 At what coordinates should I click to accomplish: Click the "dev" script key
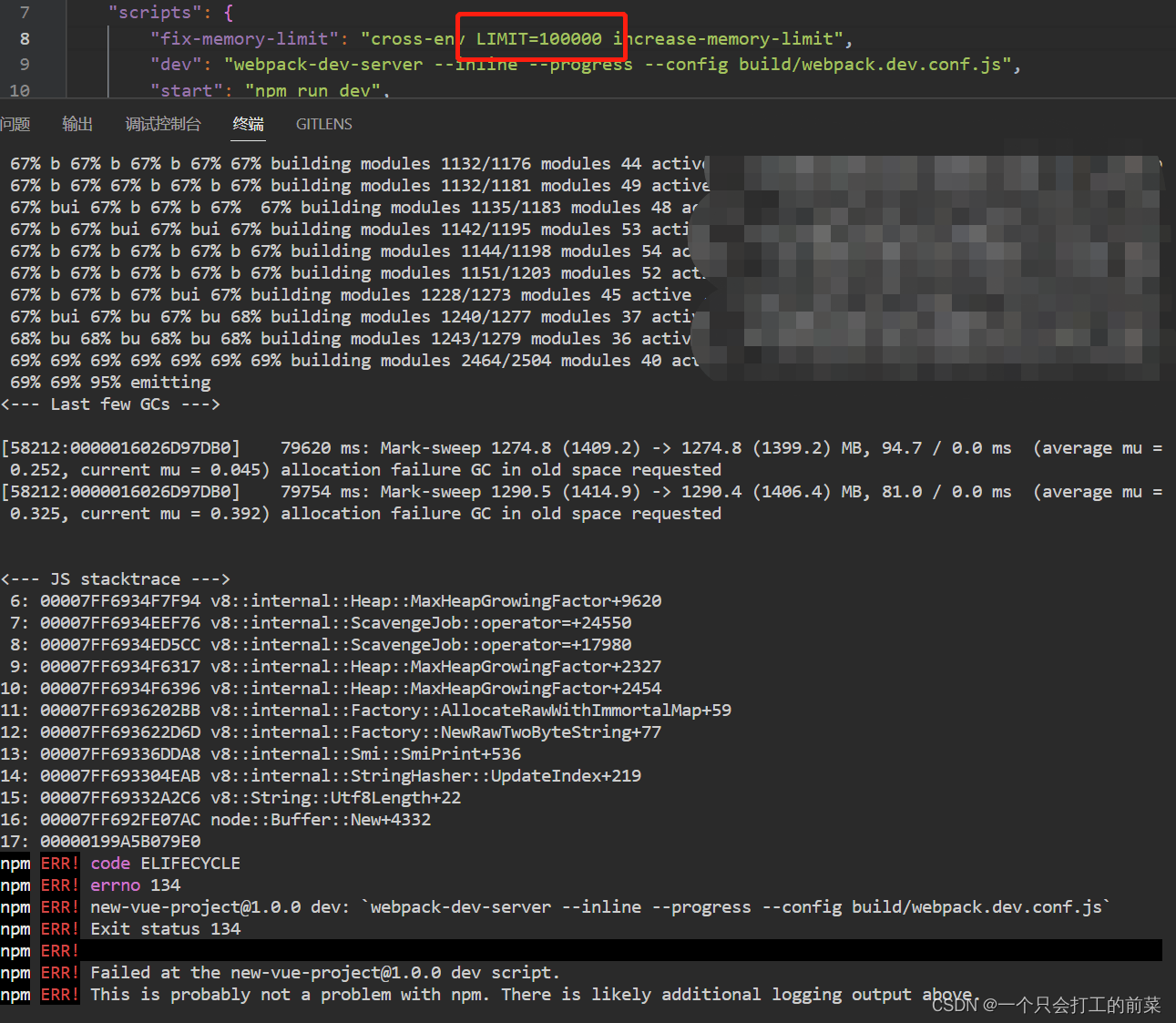(x=176, y=65)
